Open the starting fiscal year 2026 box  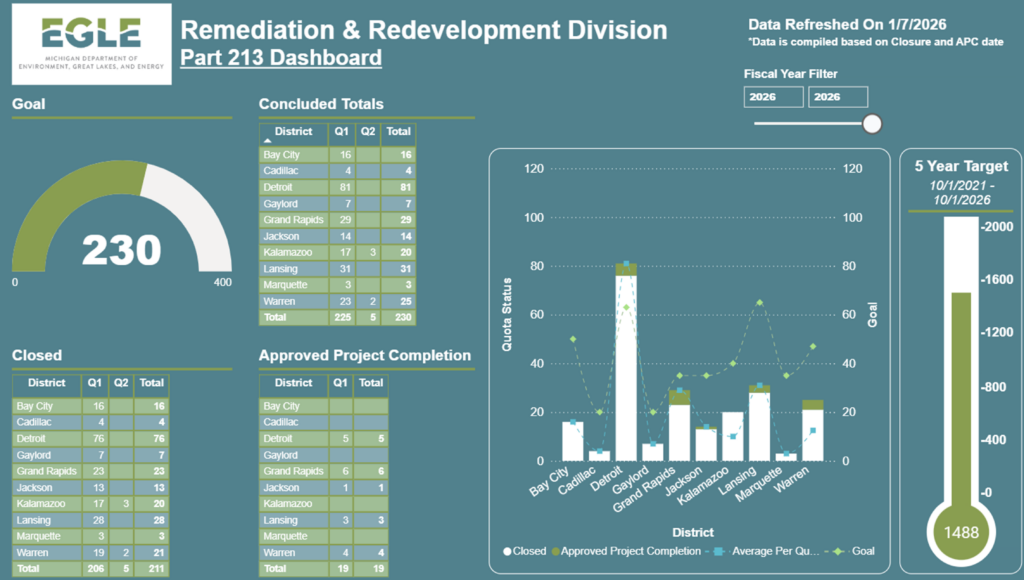772,96
